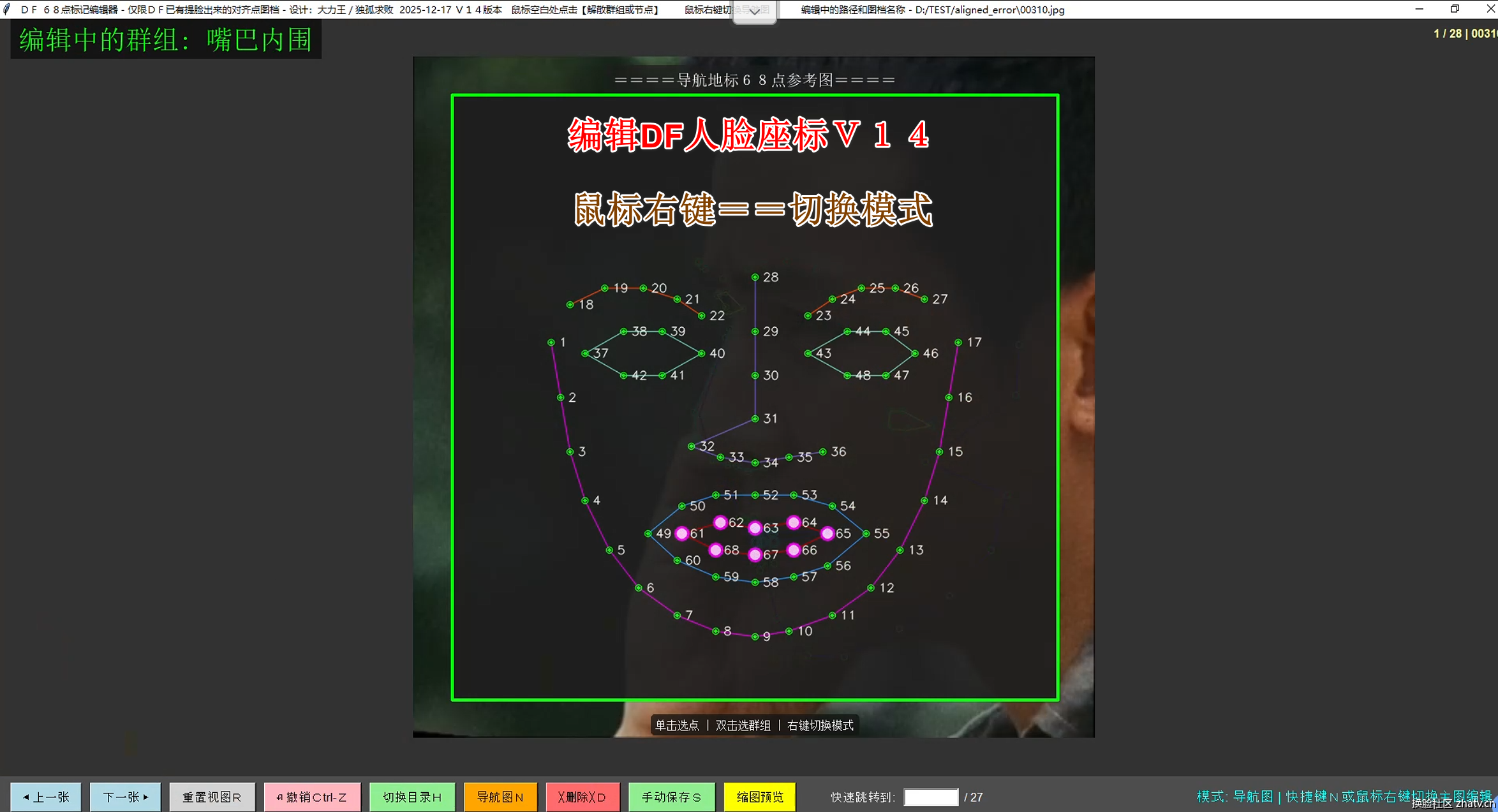The image size is (1498, 812).
Task: Click the feather app icon in title bar
Action: click(7, 9)
